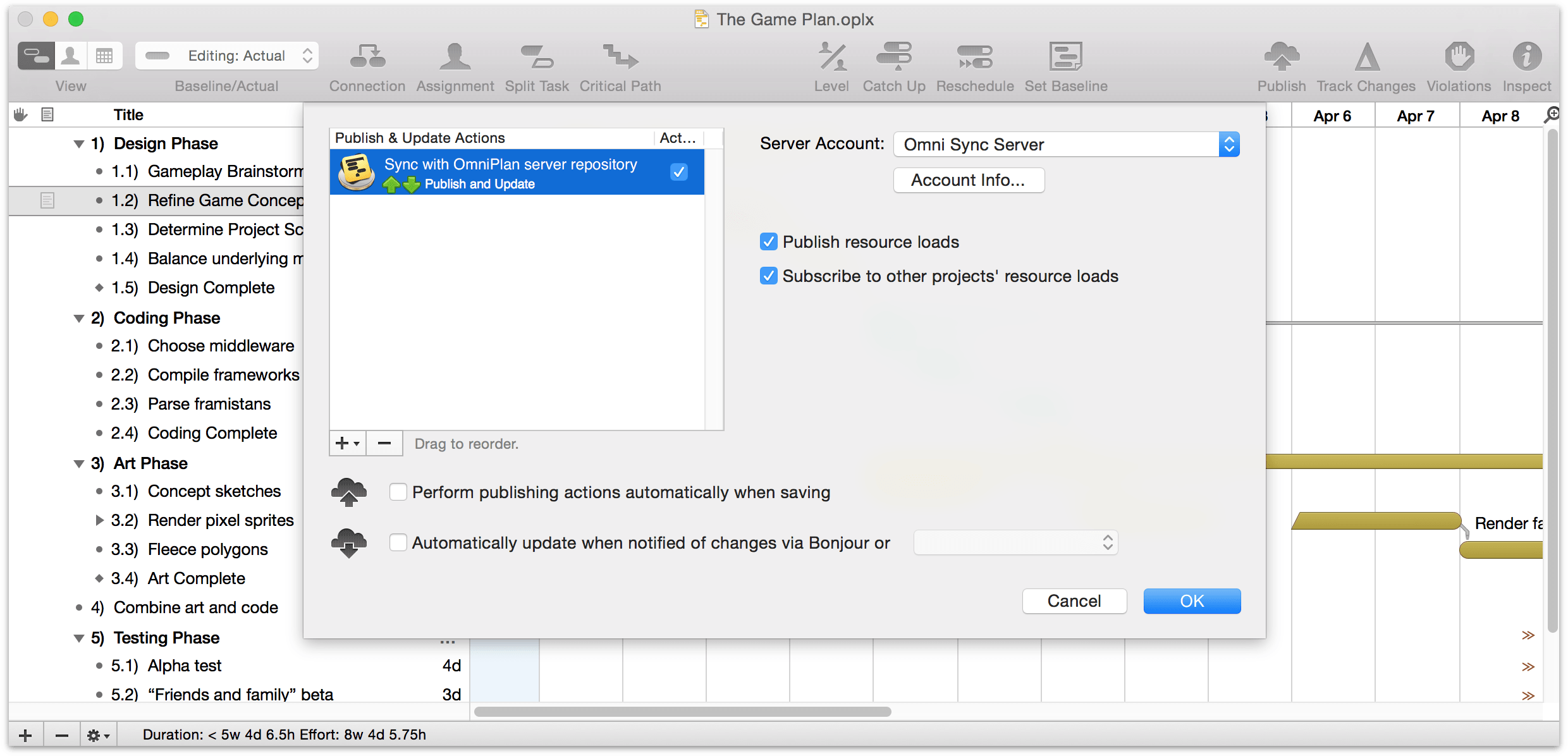Viewport: 1568px width, 756px height.
Task: Toggle Publish resource loads checkbox
Action: (770, 241)
